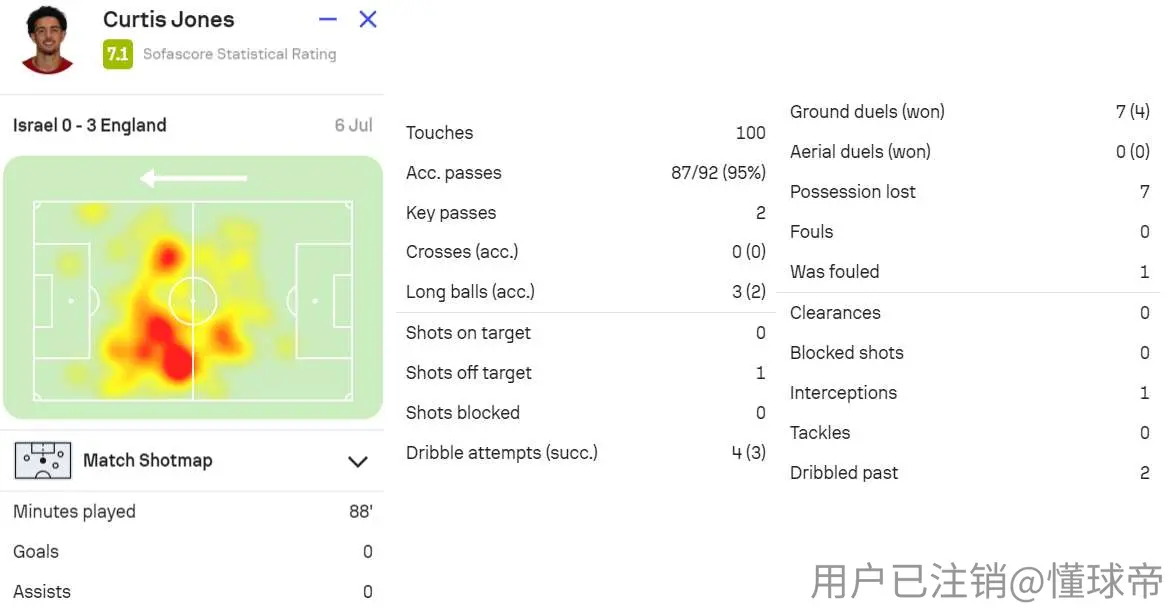The image size is (1175, 613).
Task: Open the Match Shotmap section label
Action: [148, 460]
